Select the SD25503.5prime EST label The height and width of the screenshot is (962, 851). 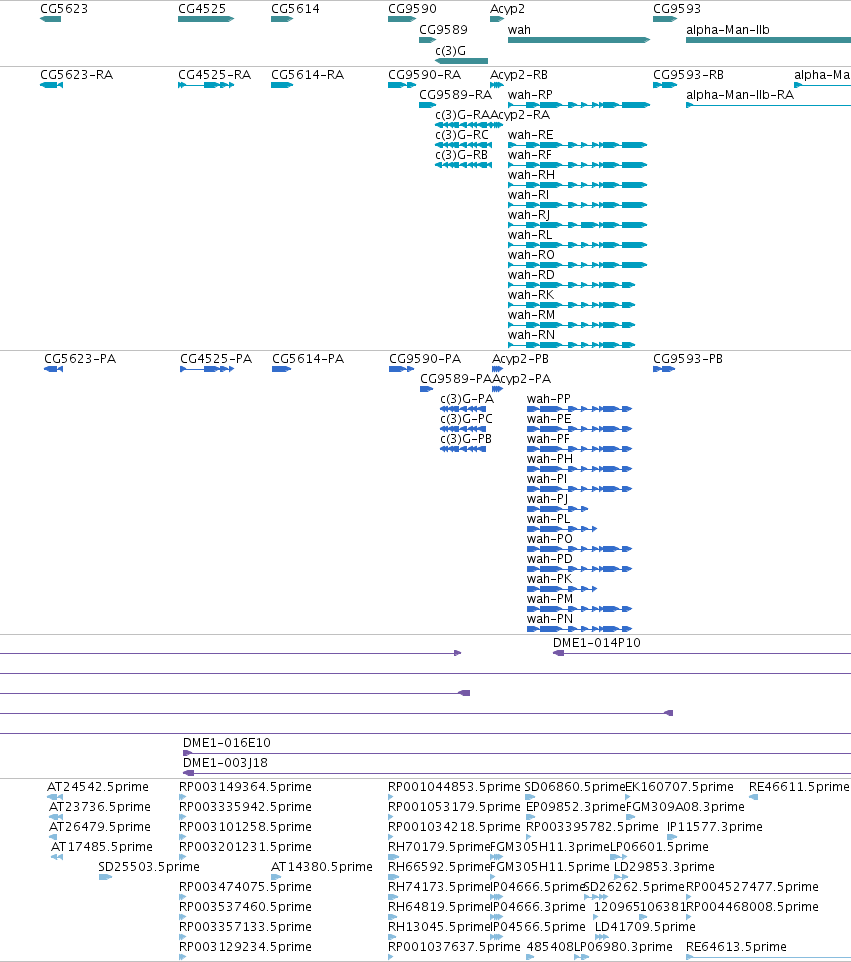(149, 866)
